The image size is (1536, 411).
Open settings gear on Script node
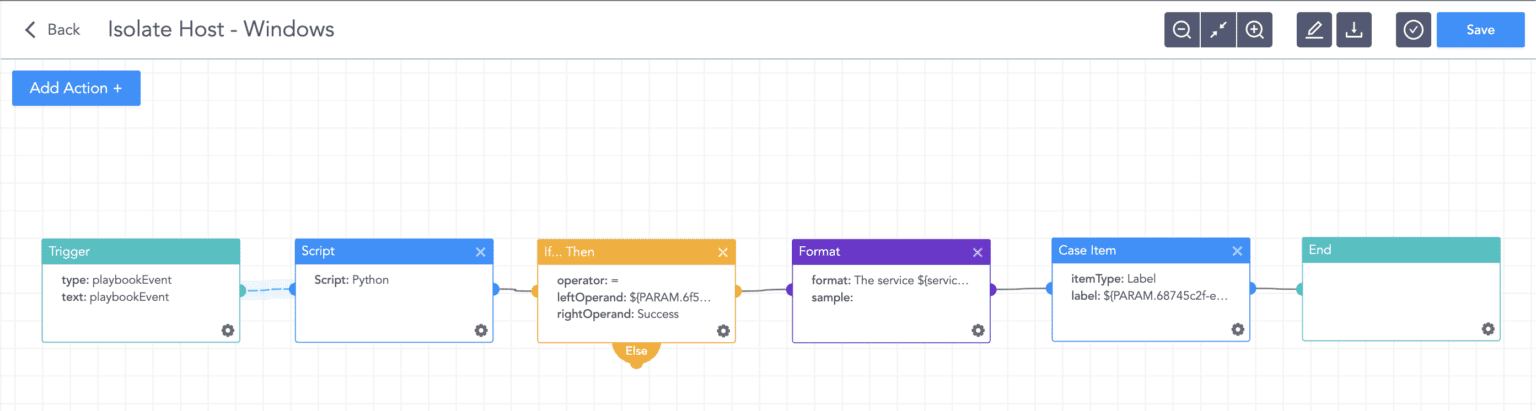tap(481, 330)
